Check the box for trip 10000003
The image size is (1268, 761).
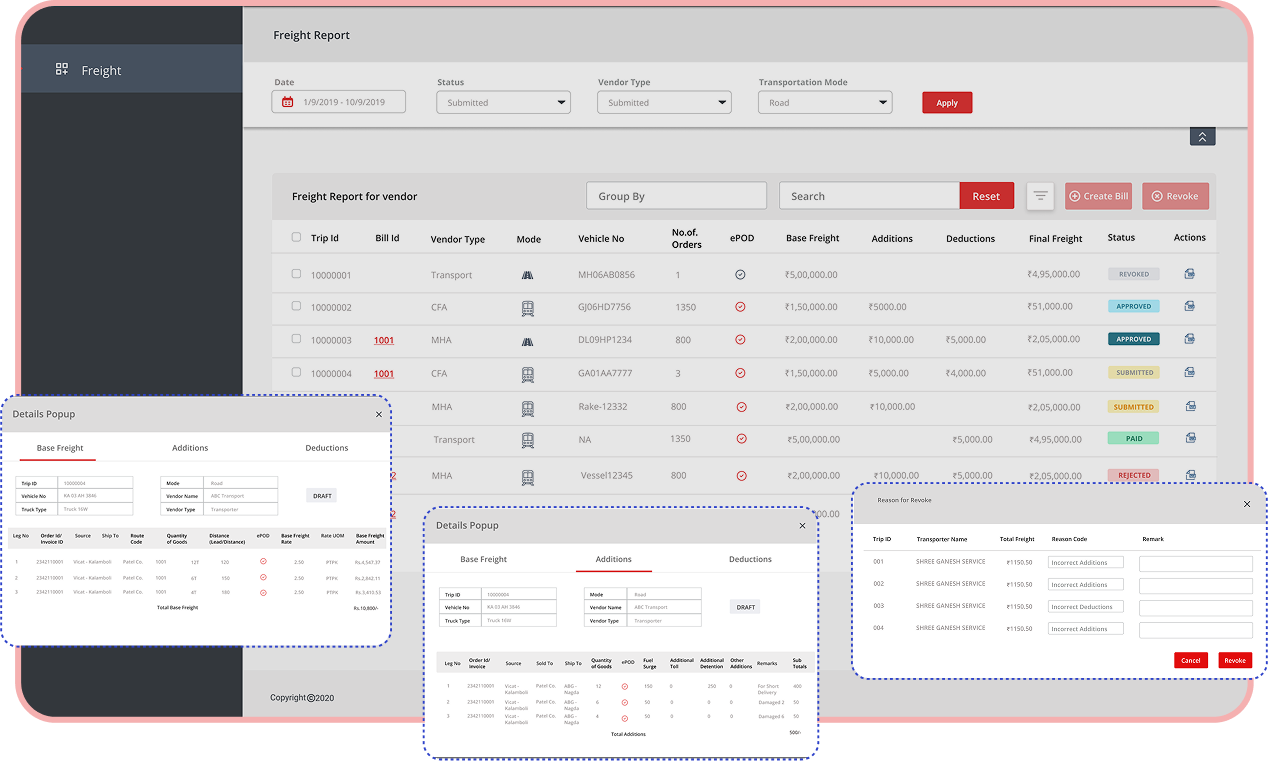(296, 340)
